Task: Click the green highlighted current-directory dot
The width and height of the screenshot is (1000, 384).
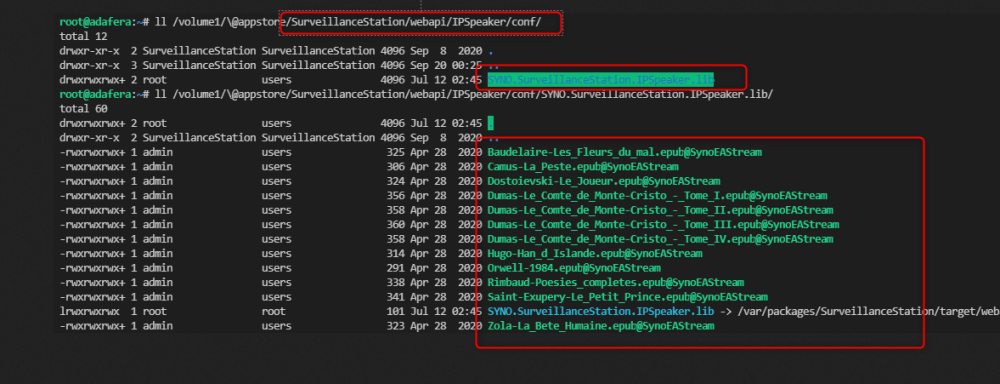Action: tap(490, 123)
